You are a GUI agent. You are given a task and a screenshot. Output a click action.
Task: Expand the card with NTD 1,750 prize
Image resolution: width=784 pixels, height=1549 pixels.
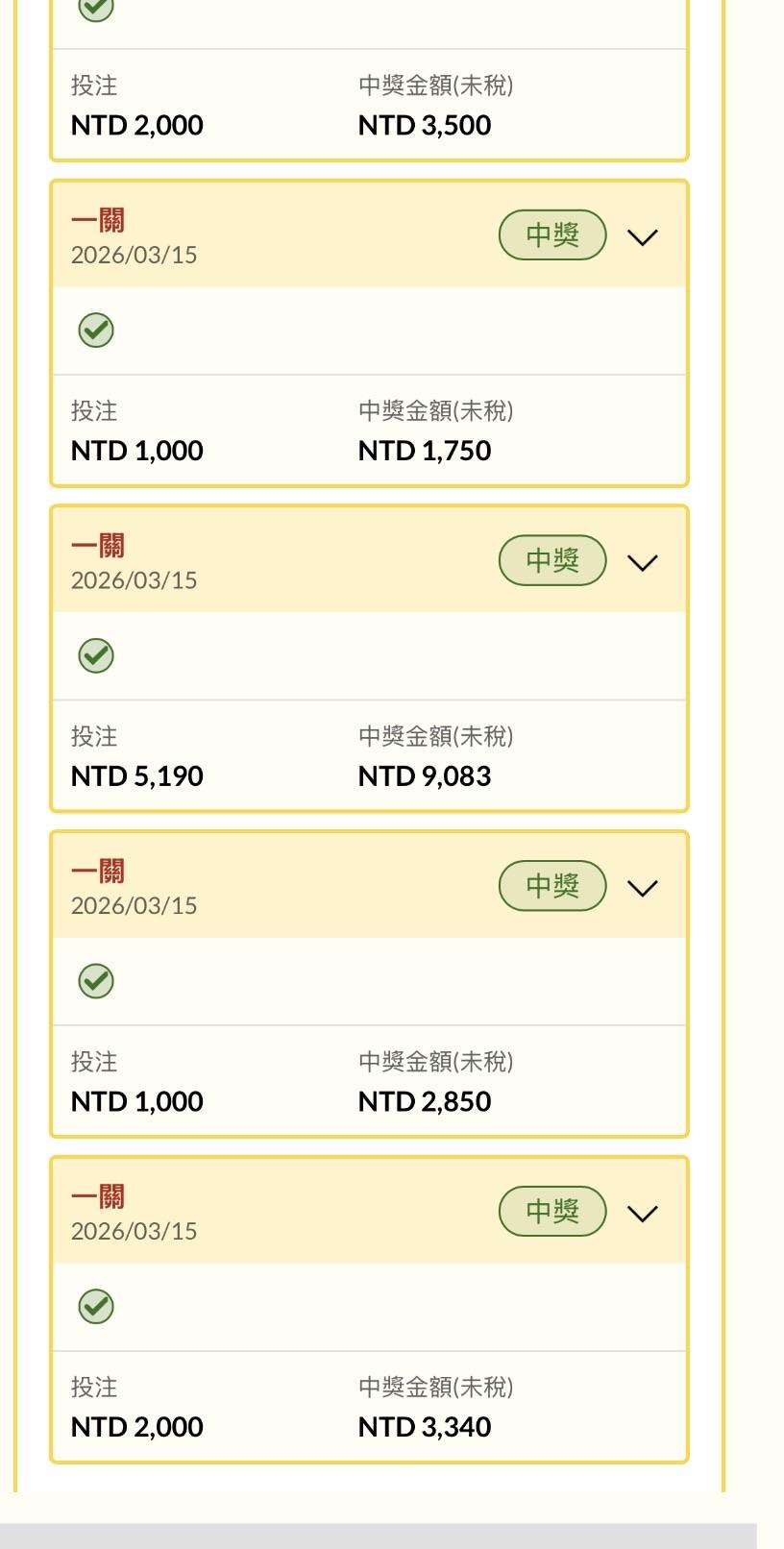(x=642, y=236)
